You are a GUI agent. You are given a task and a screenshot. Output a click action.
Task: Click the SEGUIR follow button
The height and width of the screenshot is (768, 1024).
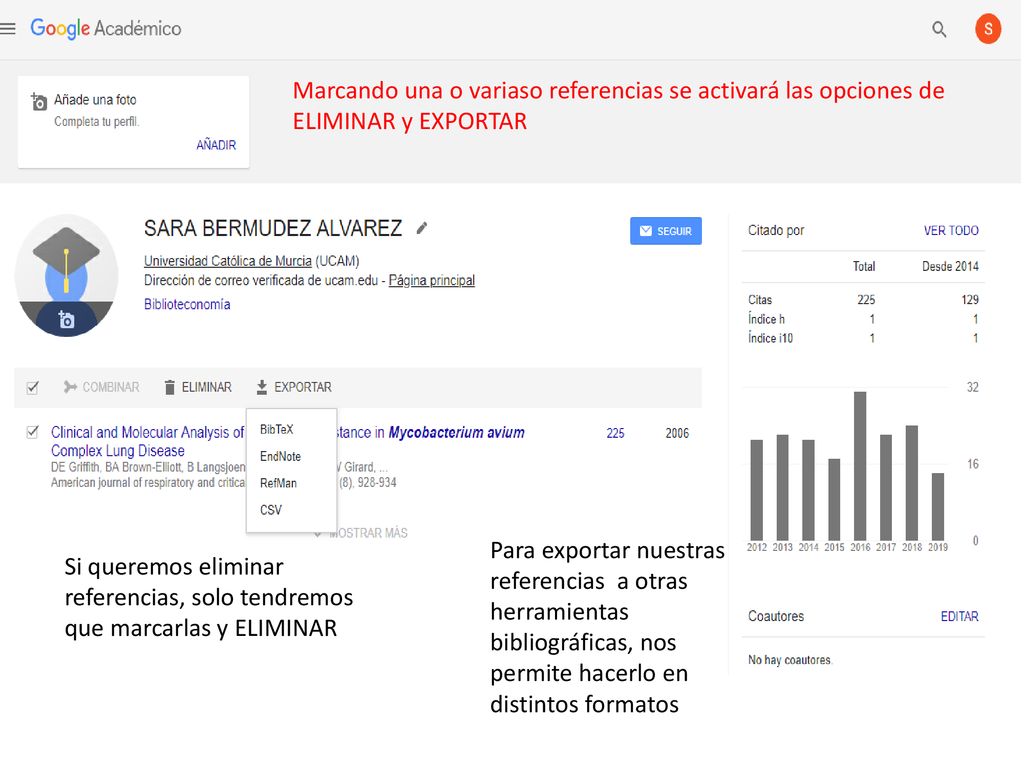(665, 231)
